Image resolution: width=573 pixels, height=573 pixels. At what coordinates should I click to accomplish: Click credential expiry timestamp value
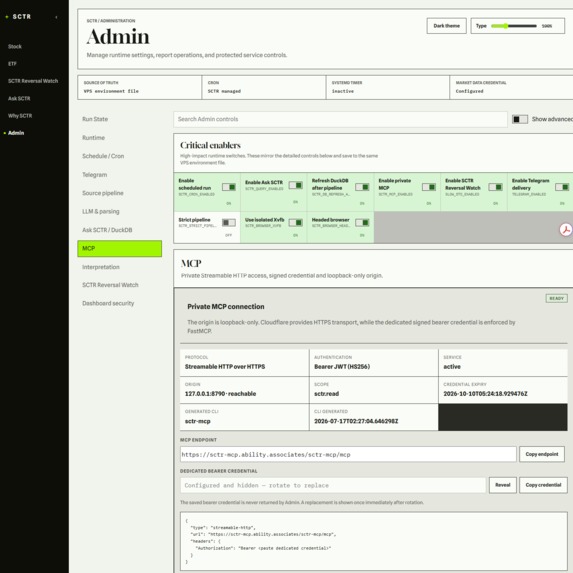pos(485,394)
